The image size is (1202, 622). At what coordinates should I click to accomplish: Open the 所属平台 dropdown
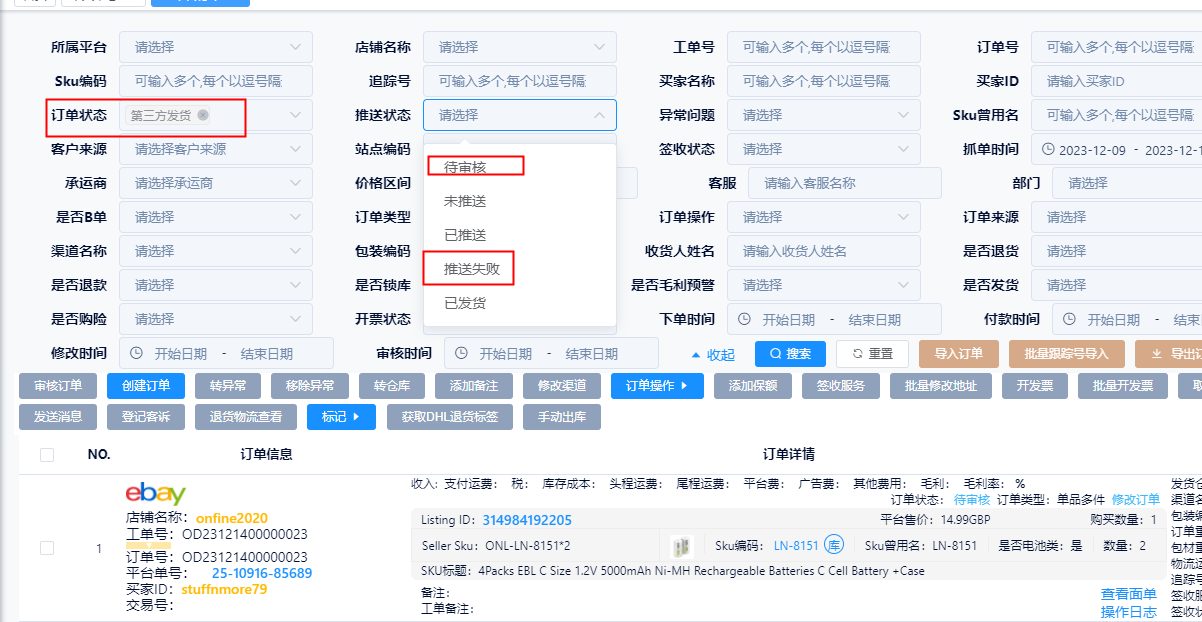coord(215,47)
